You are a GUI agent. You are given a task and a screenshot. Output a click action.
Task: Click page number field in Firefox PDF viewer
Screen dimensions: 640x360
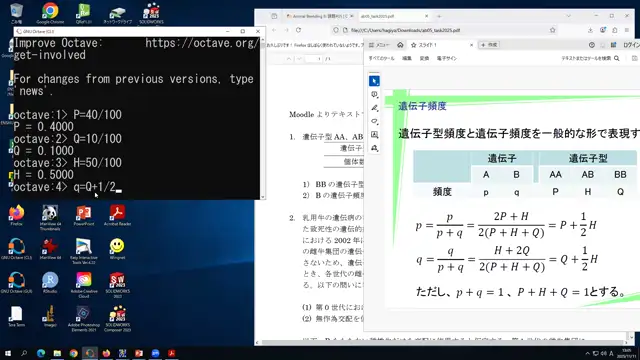313,59
